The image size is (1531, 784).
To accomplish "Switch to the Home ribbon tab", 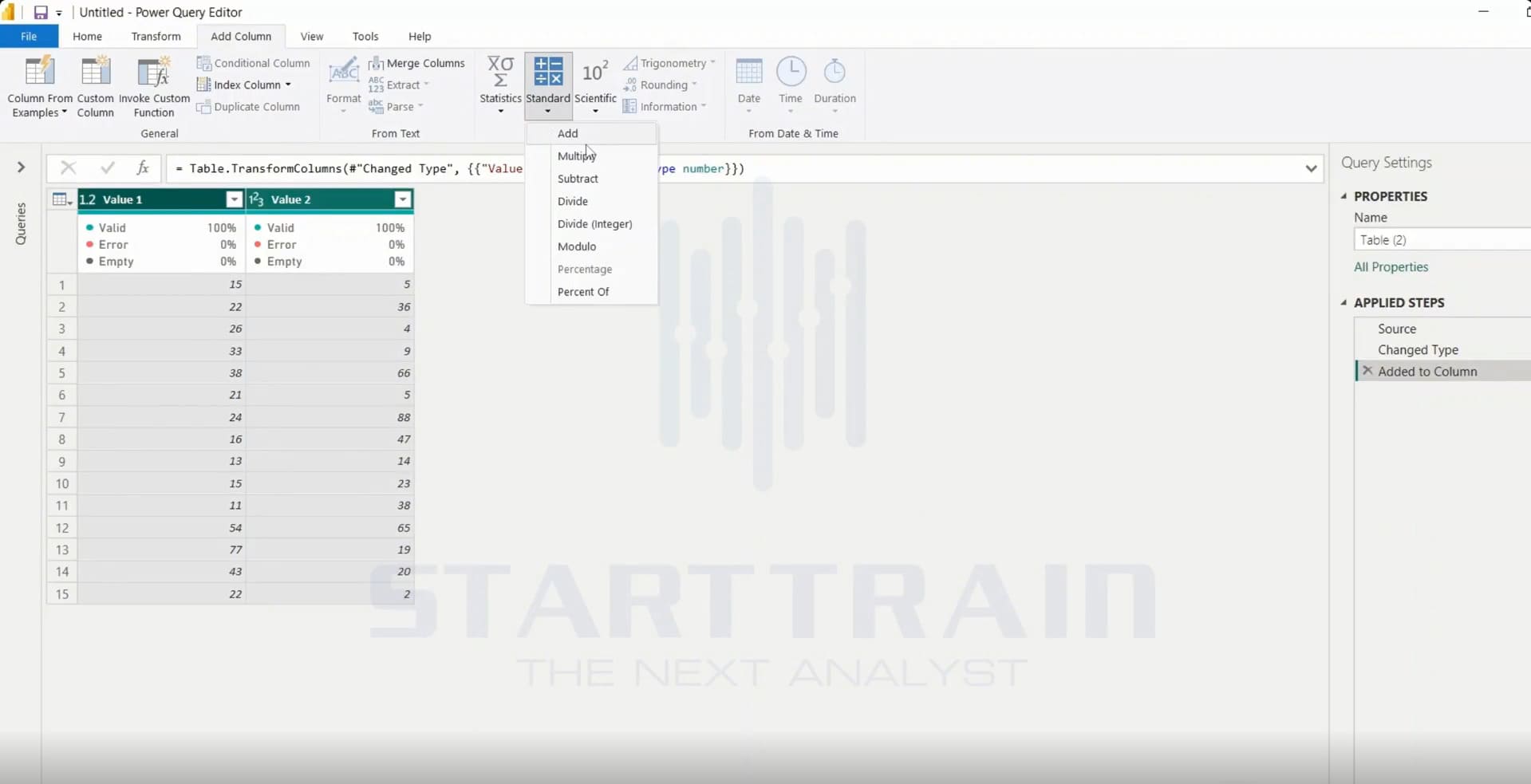I will [x=87, y=37].
